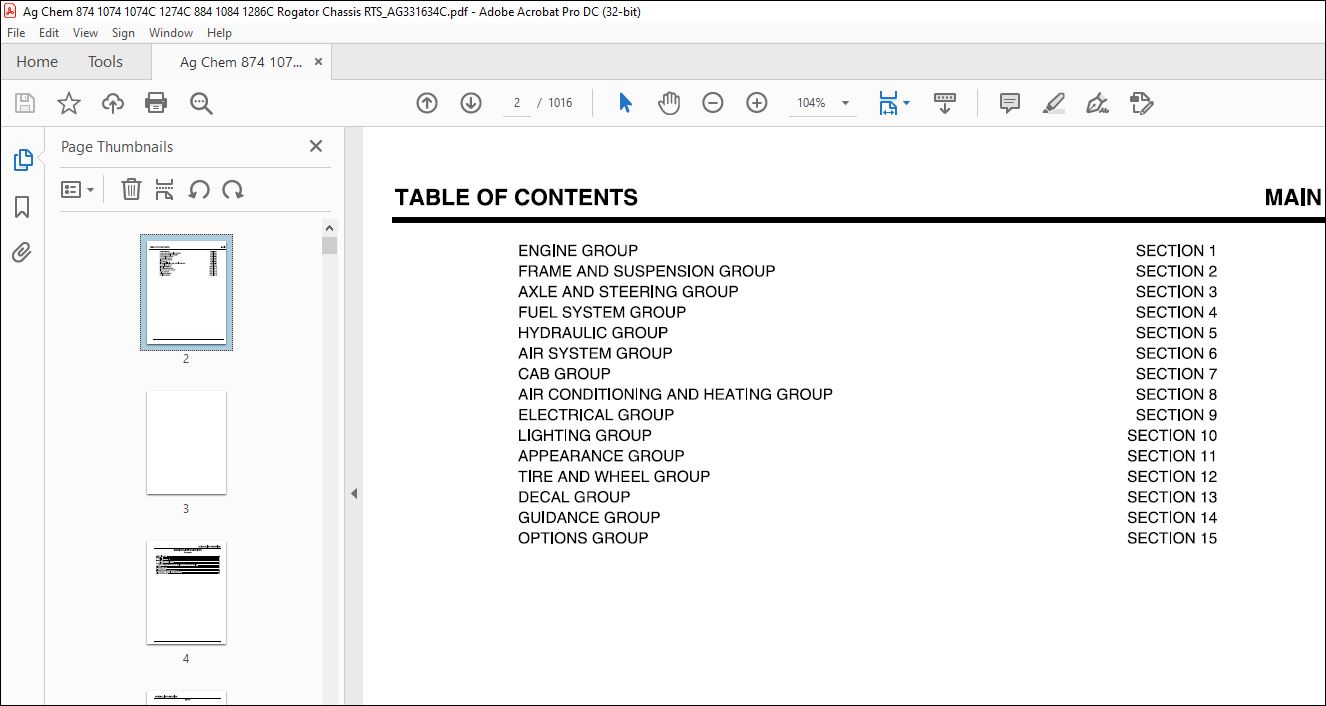The height and width of the screenshot is (706, 1326).
Task: Activate the Hand pan tool
Action: click(669, 103)
